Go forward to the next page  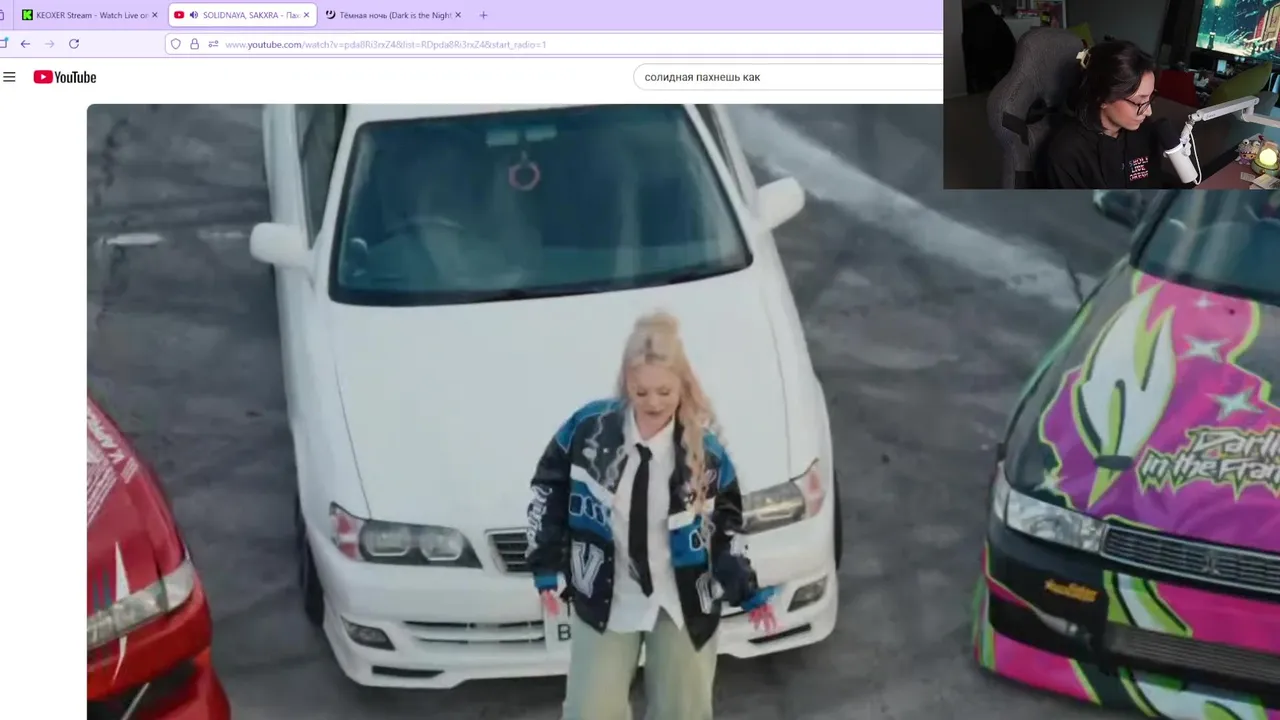49,44
